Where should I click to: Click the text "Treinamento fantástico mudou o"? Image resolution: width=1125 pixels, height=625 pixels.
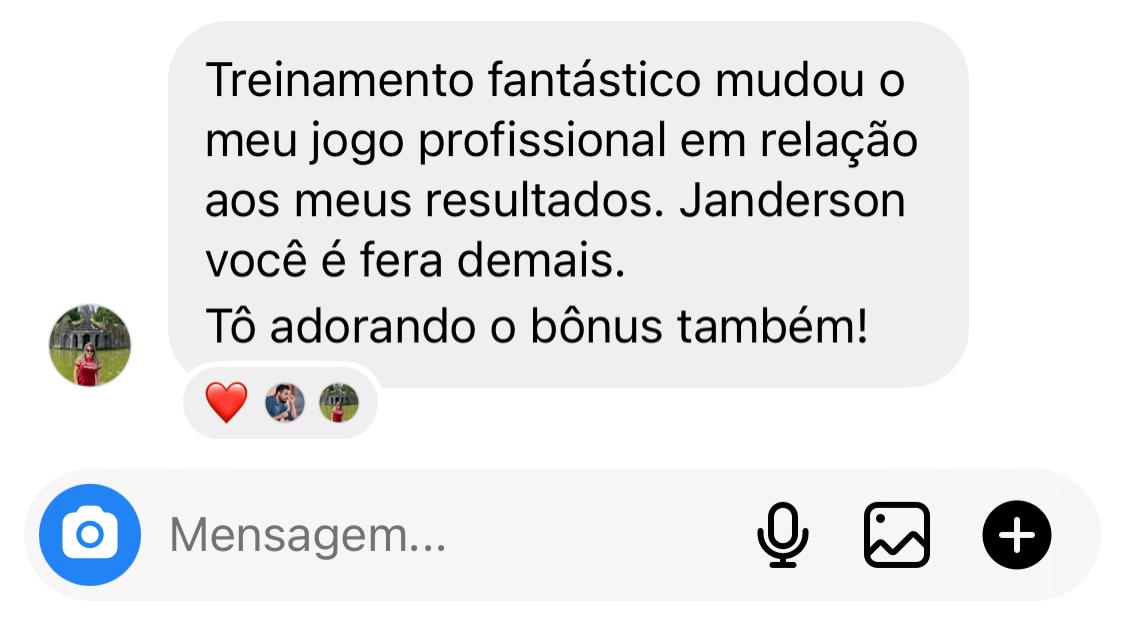[x=555, y=79]
